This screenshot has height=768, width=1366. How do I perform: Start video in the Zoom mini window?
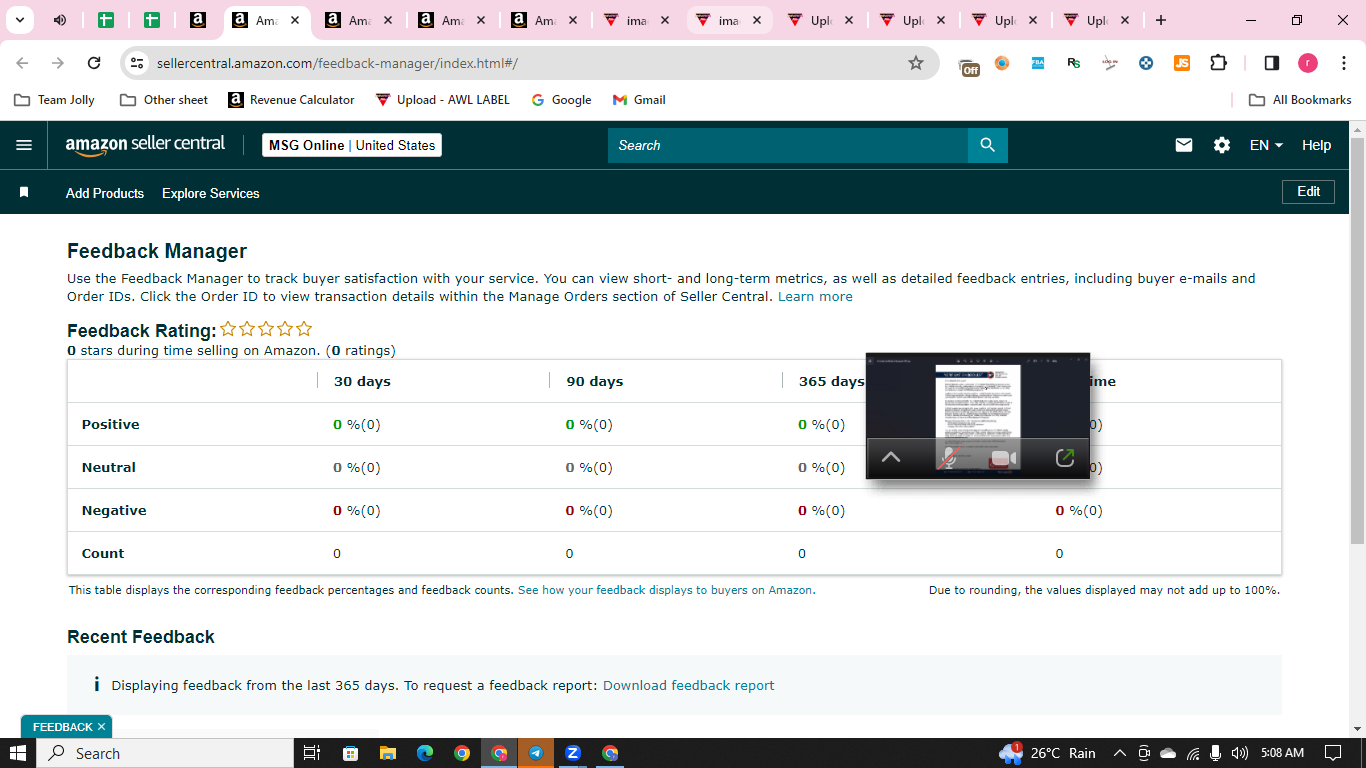click(x=1003, y=458)
